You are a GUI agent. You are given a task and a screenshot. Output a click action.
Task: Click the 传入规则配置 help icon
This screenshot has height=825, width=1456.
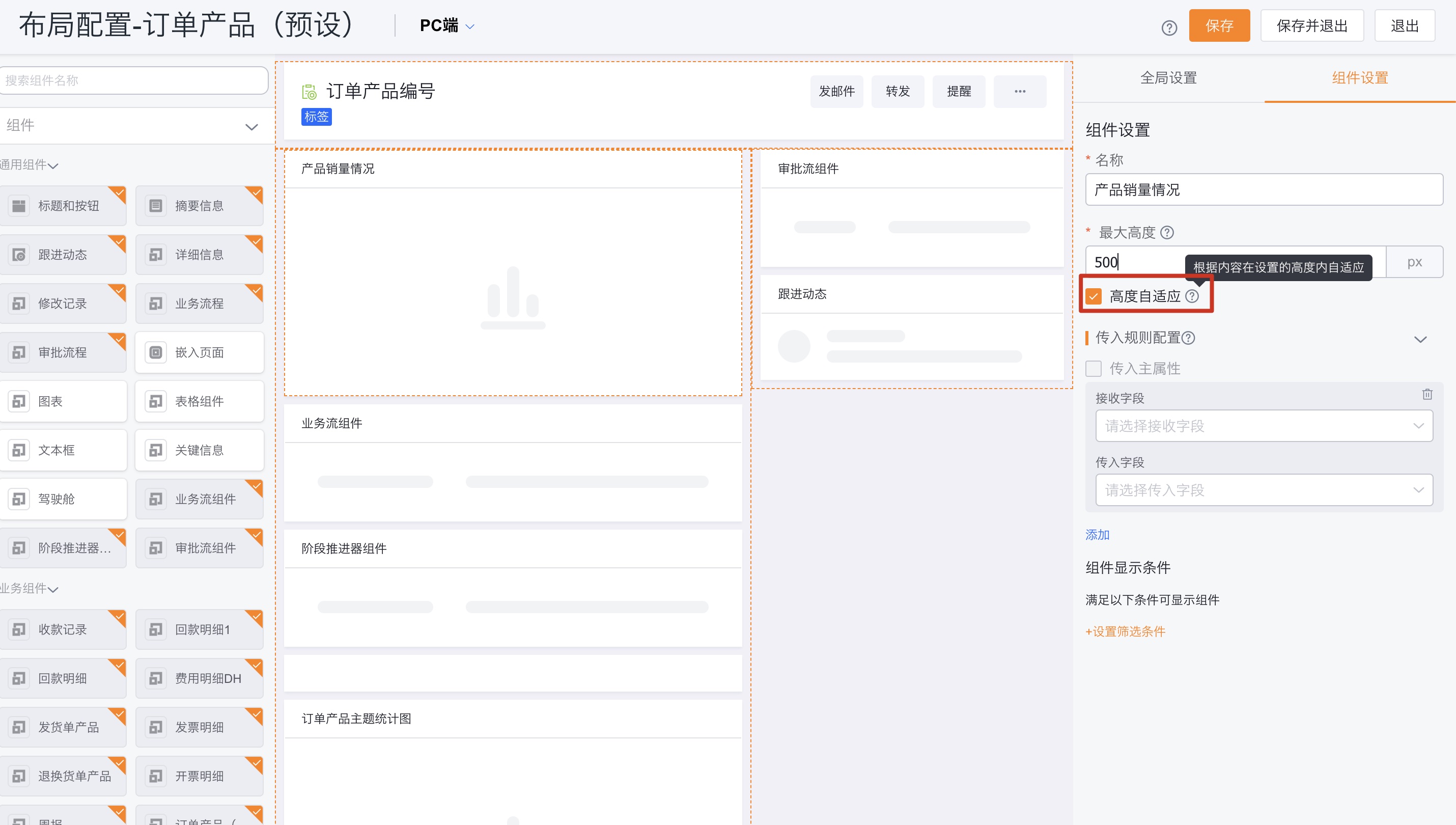click(x=1188, y=338)
